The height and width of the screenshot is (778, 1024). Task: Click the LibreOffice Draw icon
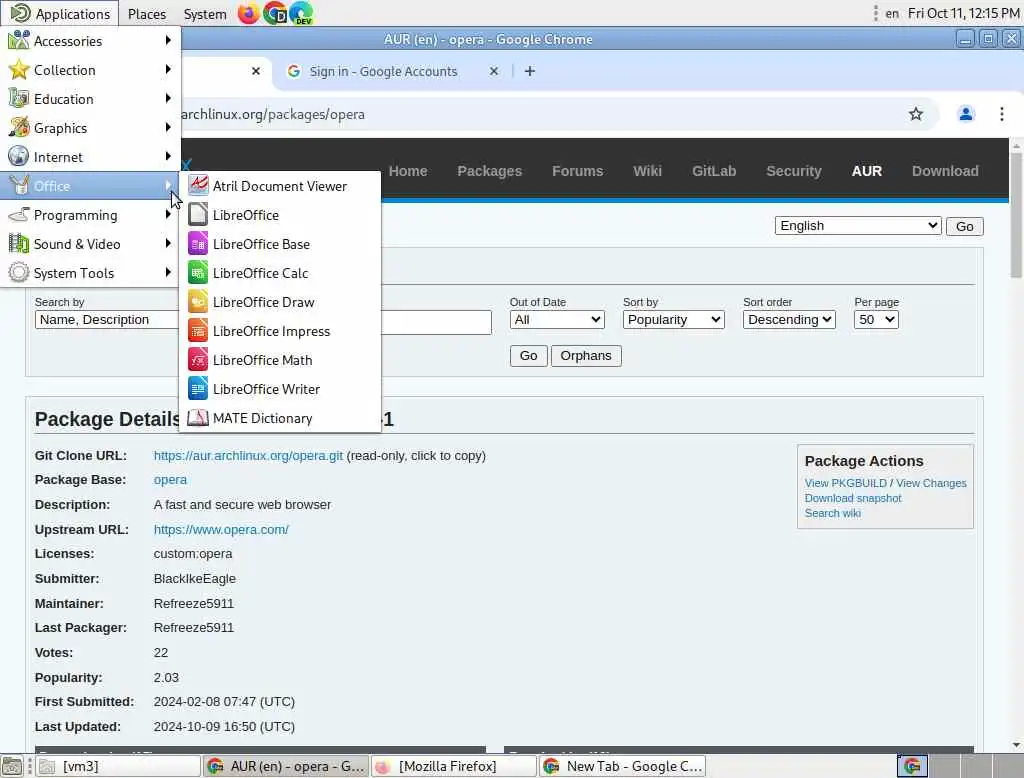tap(198, 302)
